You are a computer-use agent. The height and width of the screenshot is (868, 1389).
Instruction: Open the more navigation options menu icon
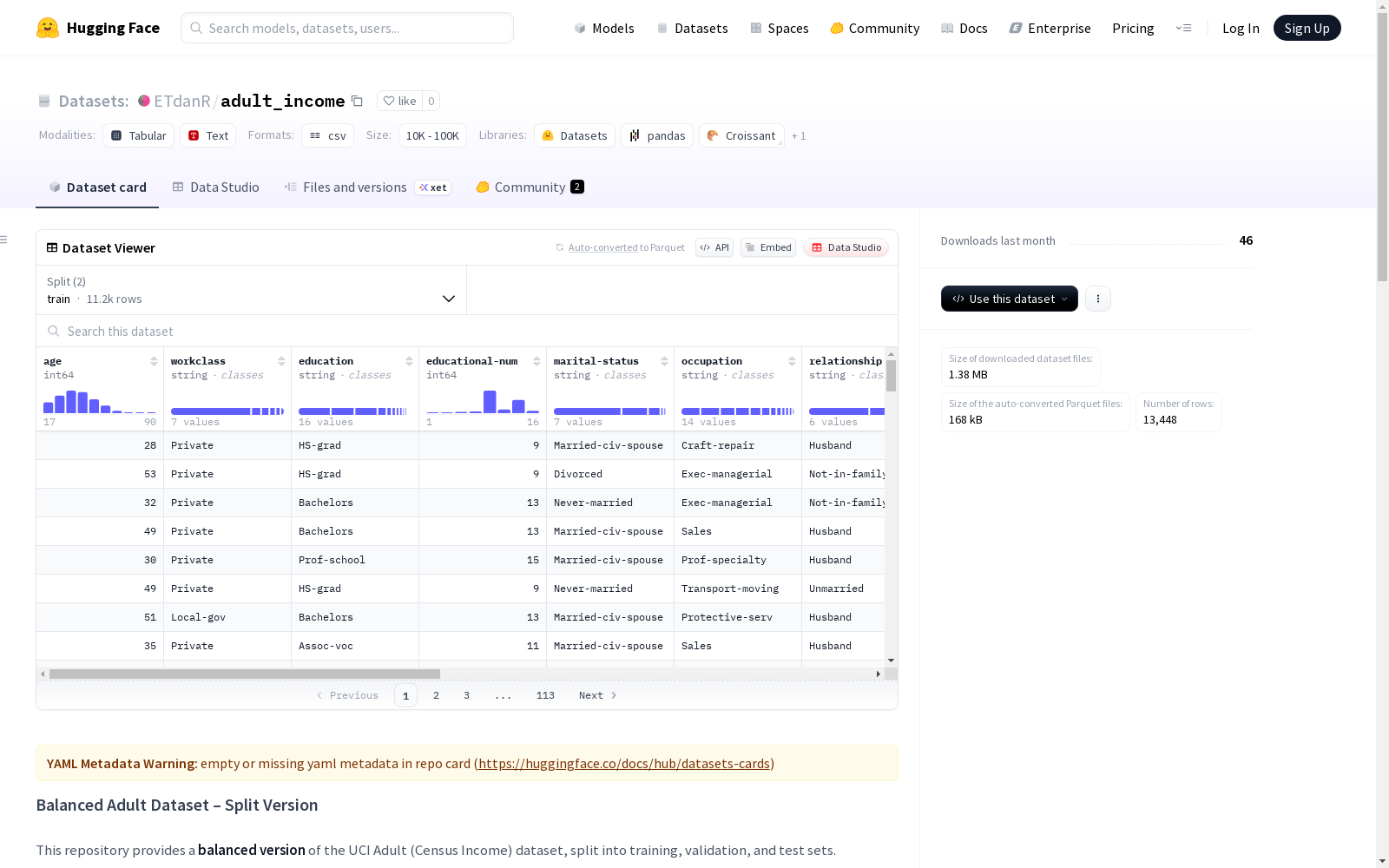pos(1183,28)
